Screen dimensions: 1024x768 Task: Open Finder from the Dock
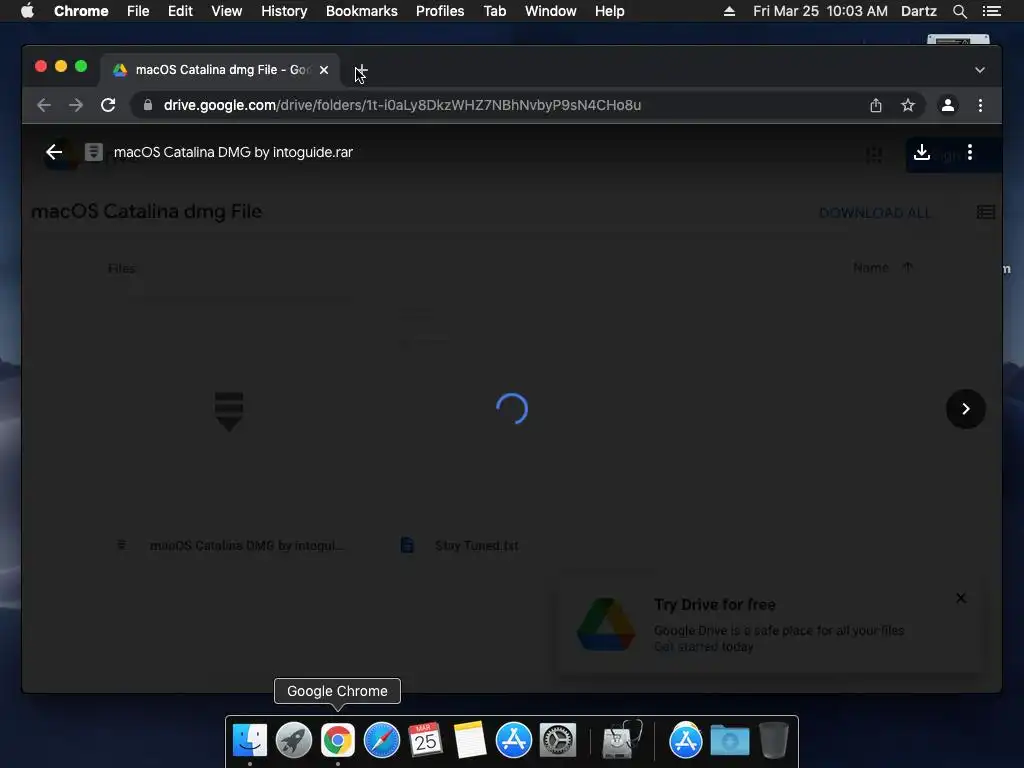tap(250, 740)
